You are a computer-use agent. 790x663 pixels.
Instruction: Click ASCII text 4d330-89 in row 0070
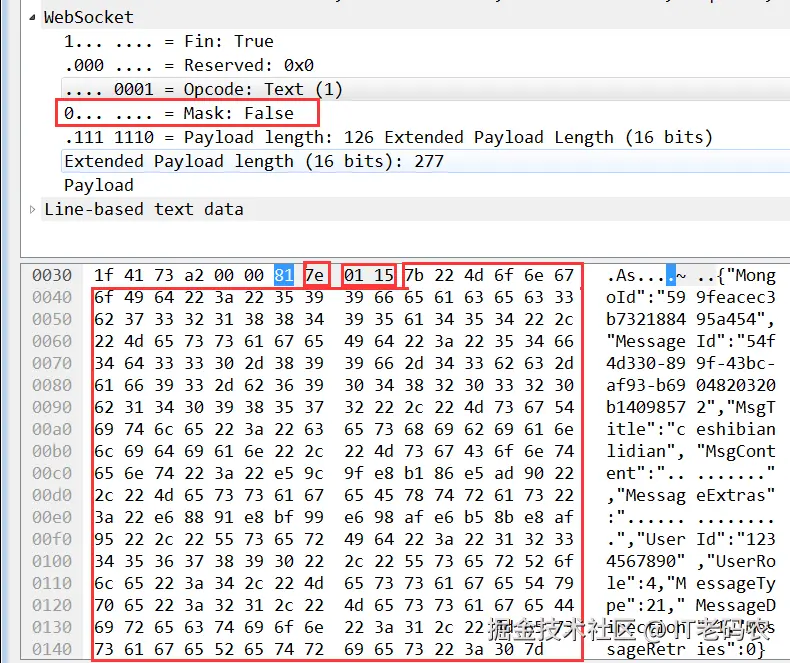coord(646,363)
